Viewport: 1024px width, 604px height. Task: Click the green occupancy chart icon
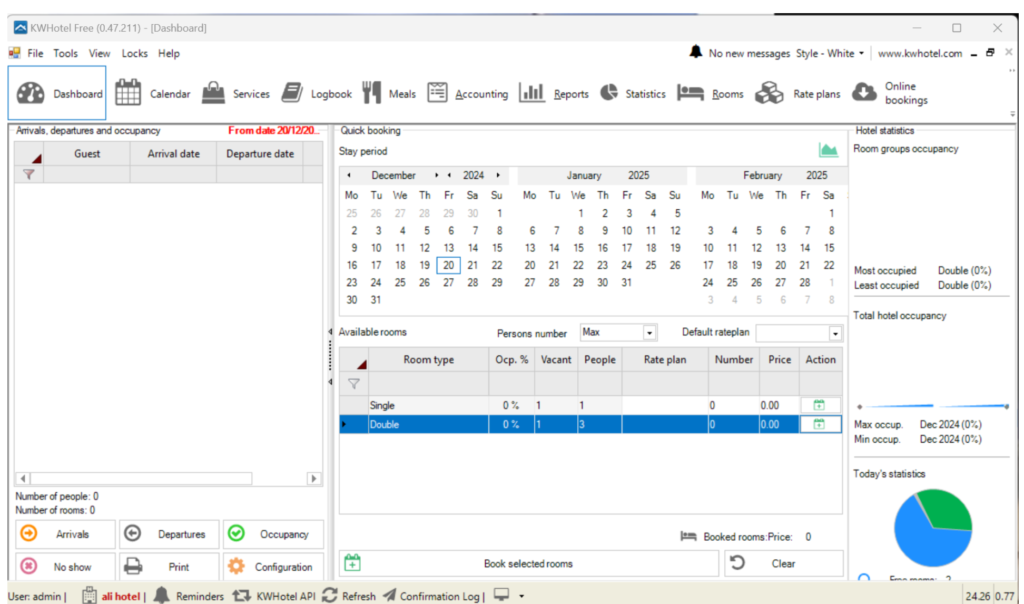click(x=828, y=150)
